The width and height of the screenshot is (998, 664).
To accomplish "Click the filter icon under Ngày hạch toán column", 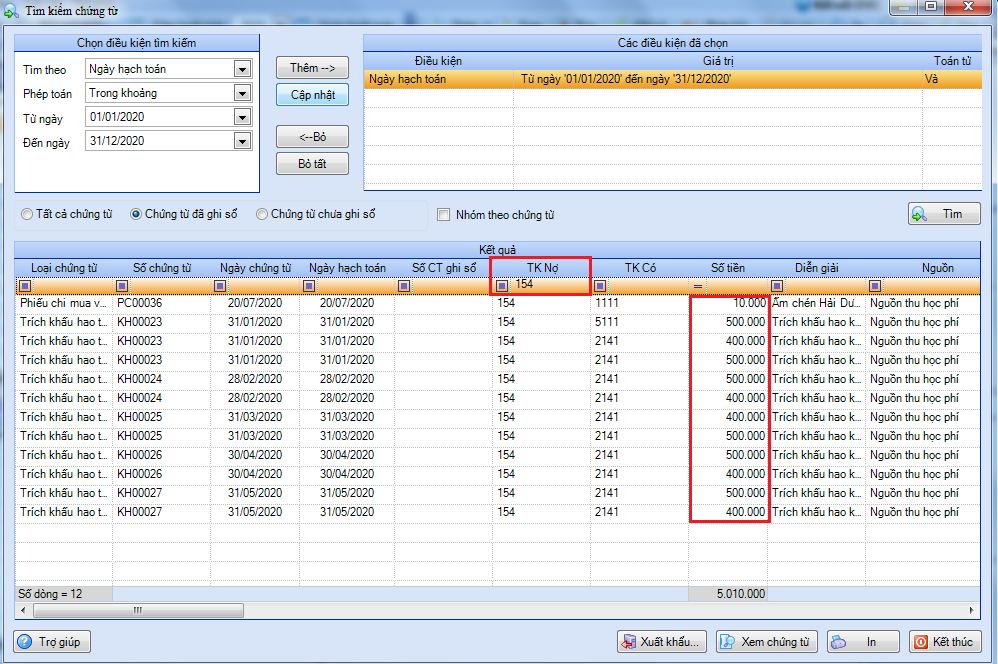I will [309, 286].
